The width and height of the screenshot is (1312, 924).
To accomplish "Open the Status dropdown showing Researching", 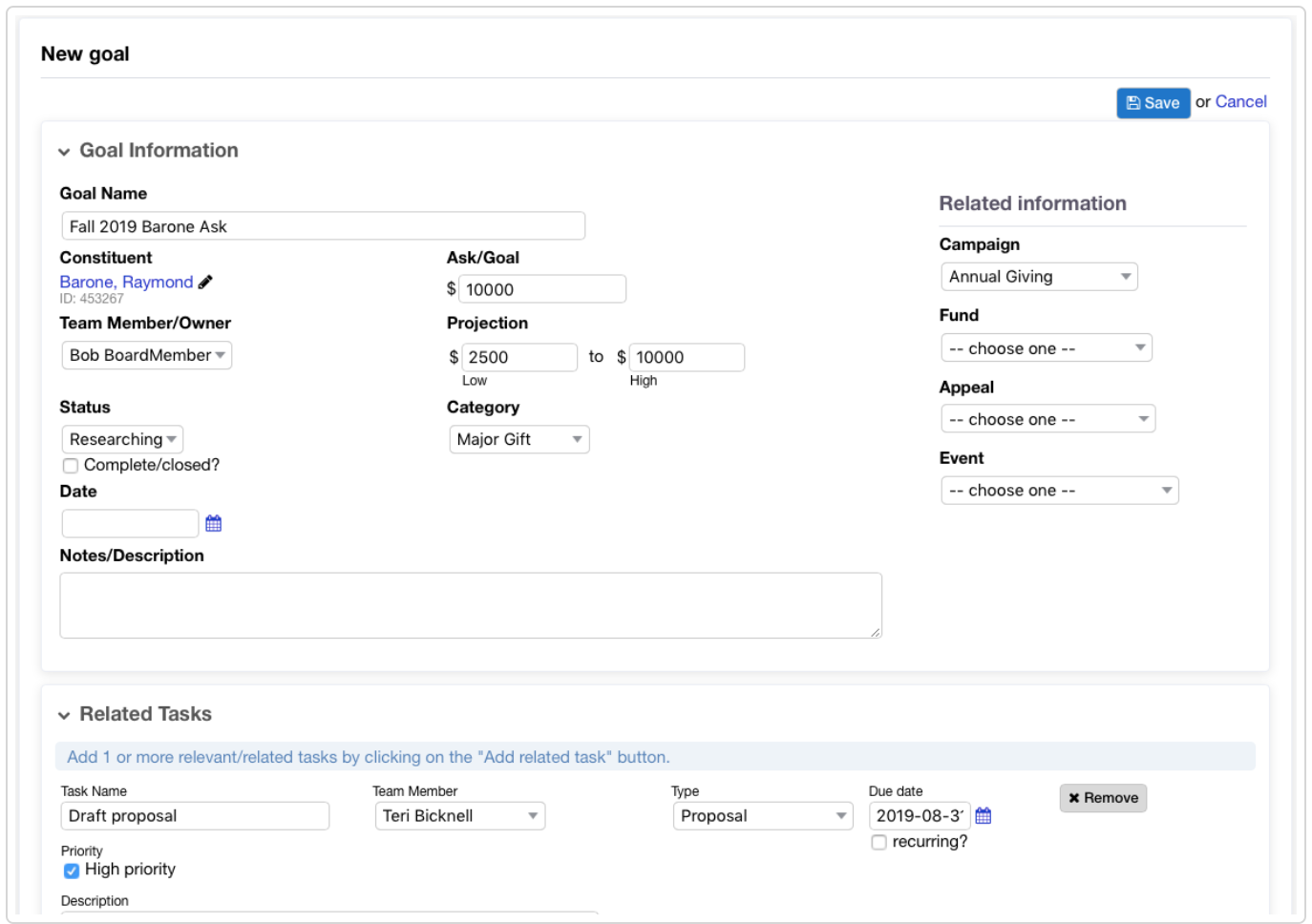I will 122,439.
